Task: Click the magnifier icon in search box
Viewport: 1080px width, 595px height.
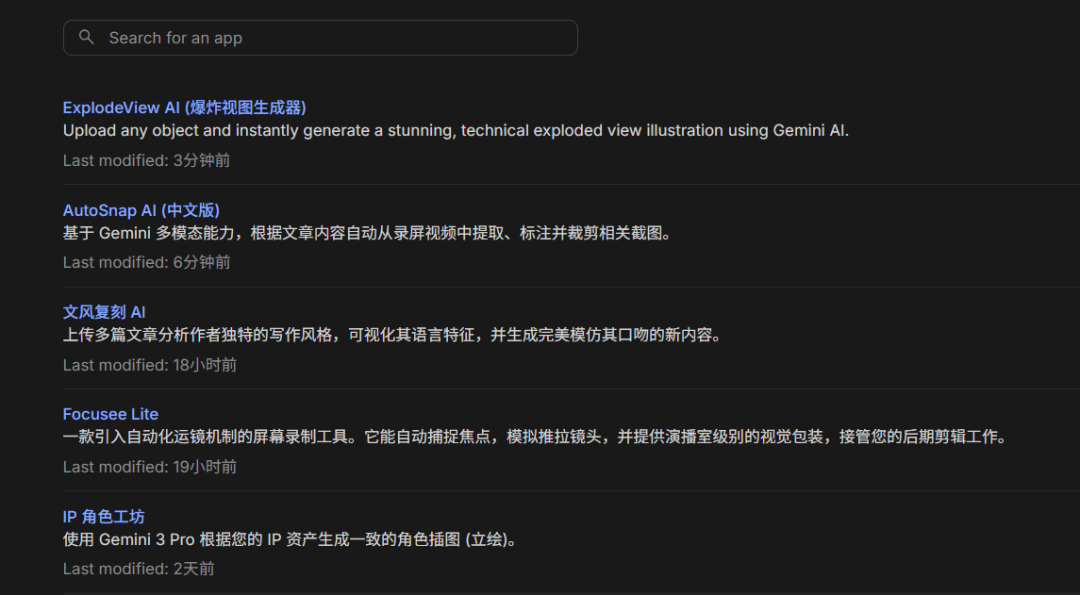Action: (86, 37)
